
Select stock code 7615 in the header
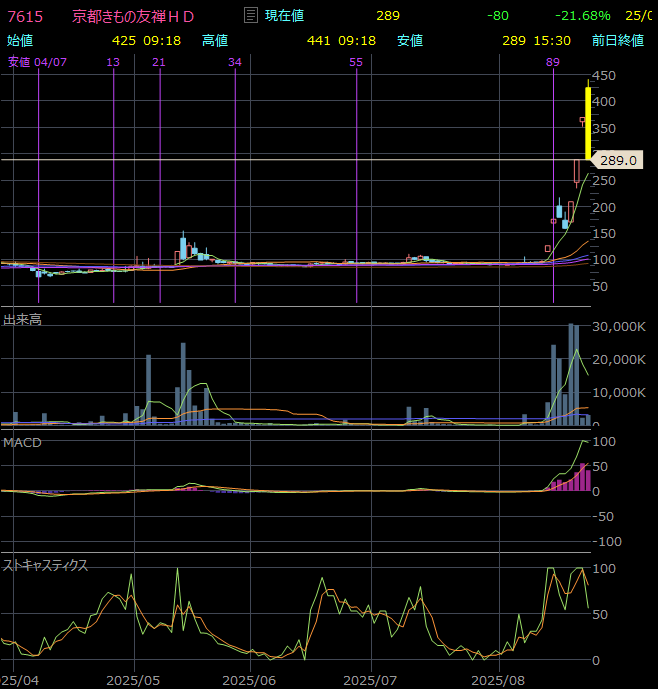[24, 16]
